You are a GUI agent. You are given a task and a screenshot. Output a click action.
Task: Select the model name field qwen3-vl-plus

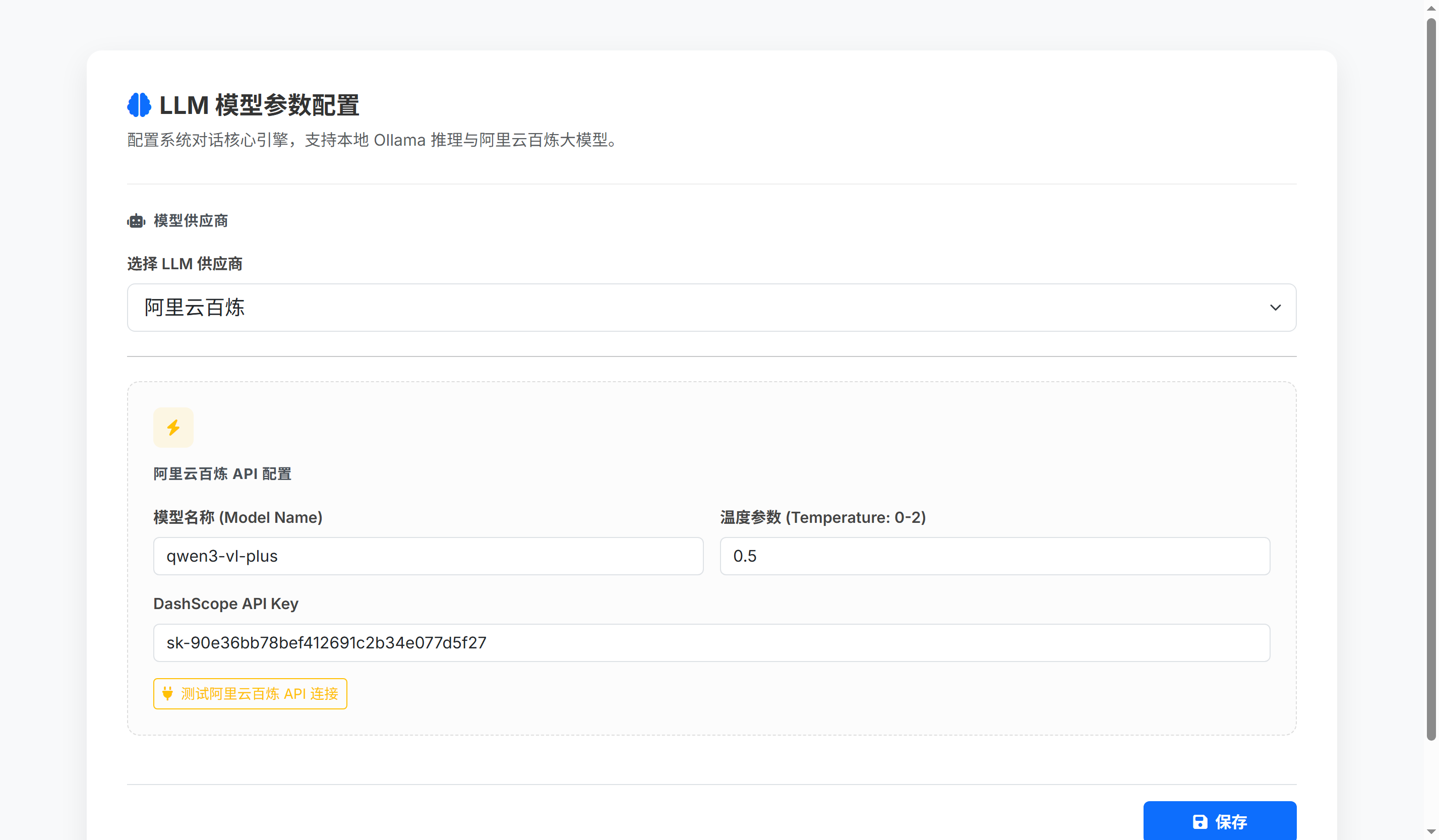coord(427,556)
